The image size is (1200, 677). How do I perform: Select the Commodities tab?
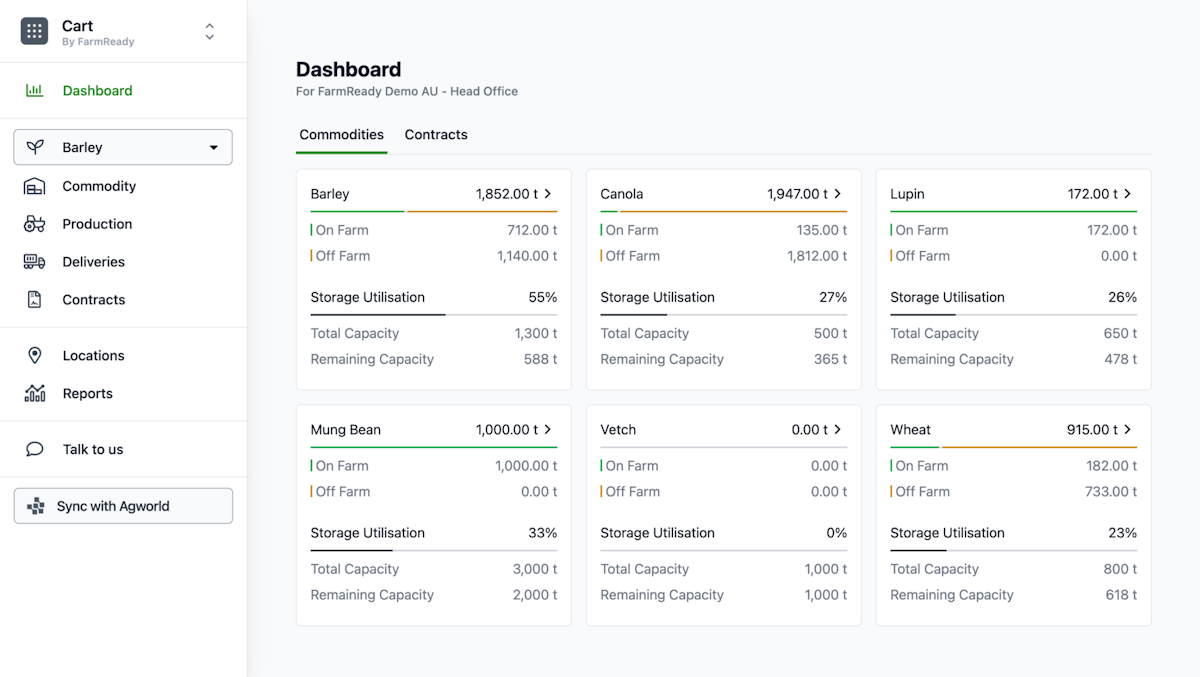pyautogui.click(x=341, y=135)
